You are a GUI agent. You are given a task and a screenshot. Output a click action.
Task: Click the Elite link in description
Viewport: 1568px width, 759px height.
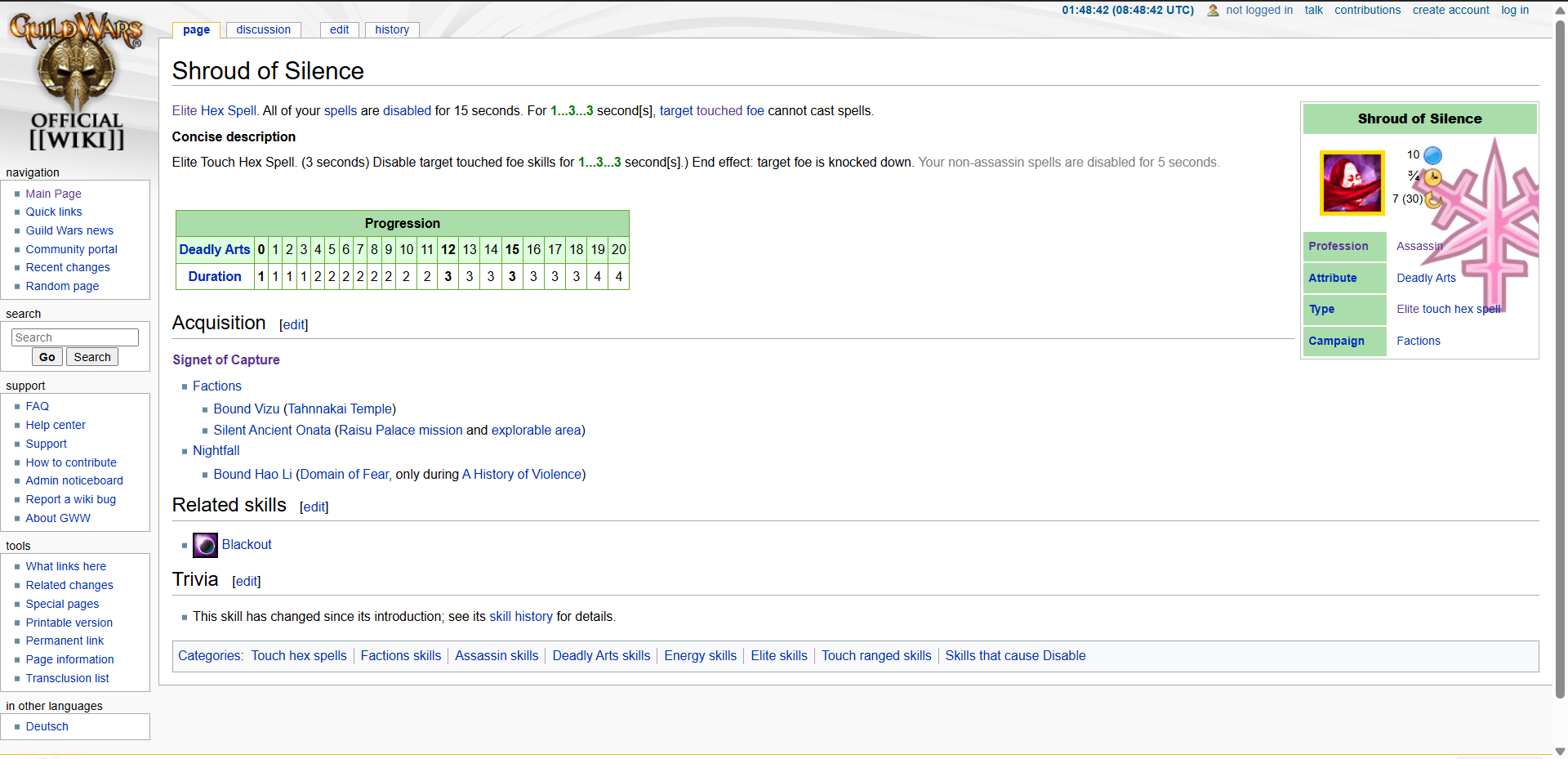pos(185,111)
